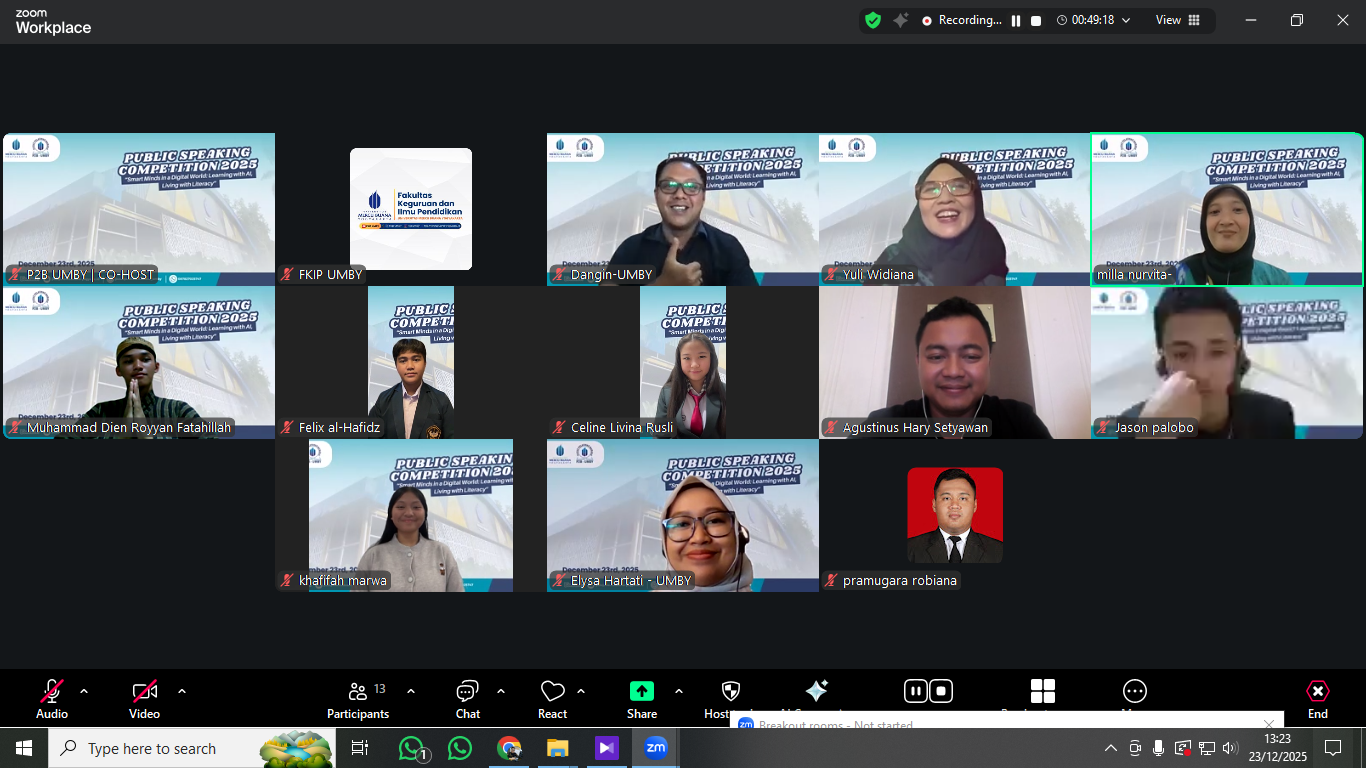Expand the chevron beside the recording timer

coord(1126,21)
